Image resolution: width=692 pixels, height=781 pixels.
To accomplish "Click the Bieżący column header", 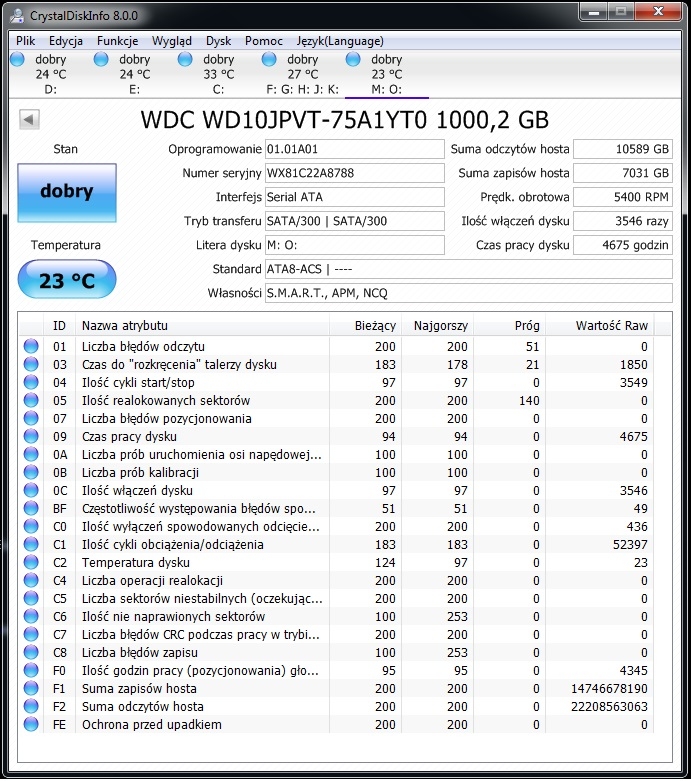I will 365,326.
